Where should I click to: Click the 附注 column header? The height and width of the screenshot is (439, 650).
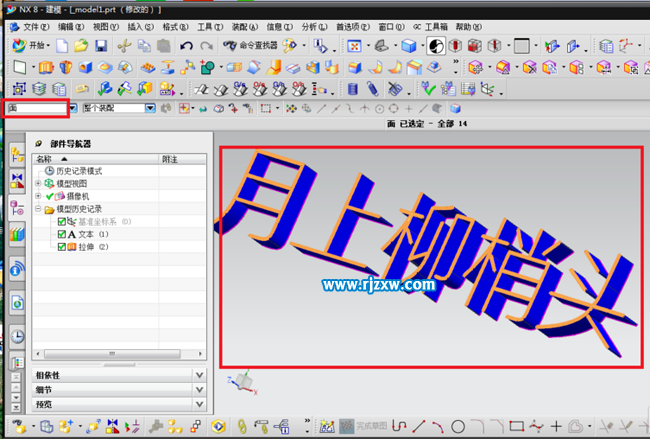tap(182, 159)
